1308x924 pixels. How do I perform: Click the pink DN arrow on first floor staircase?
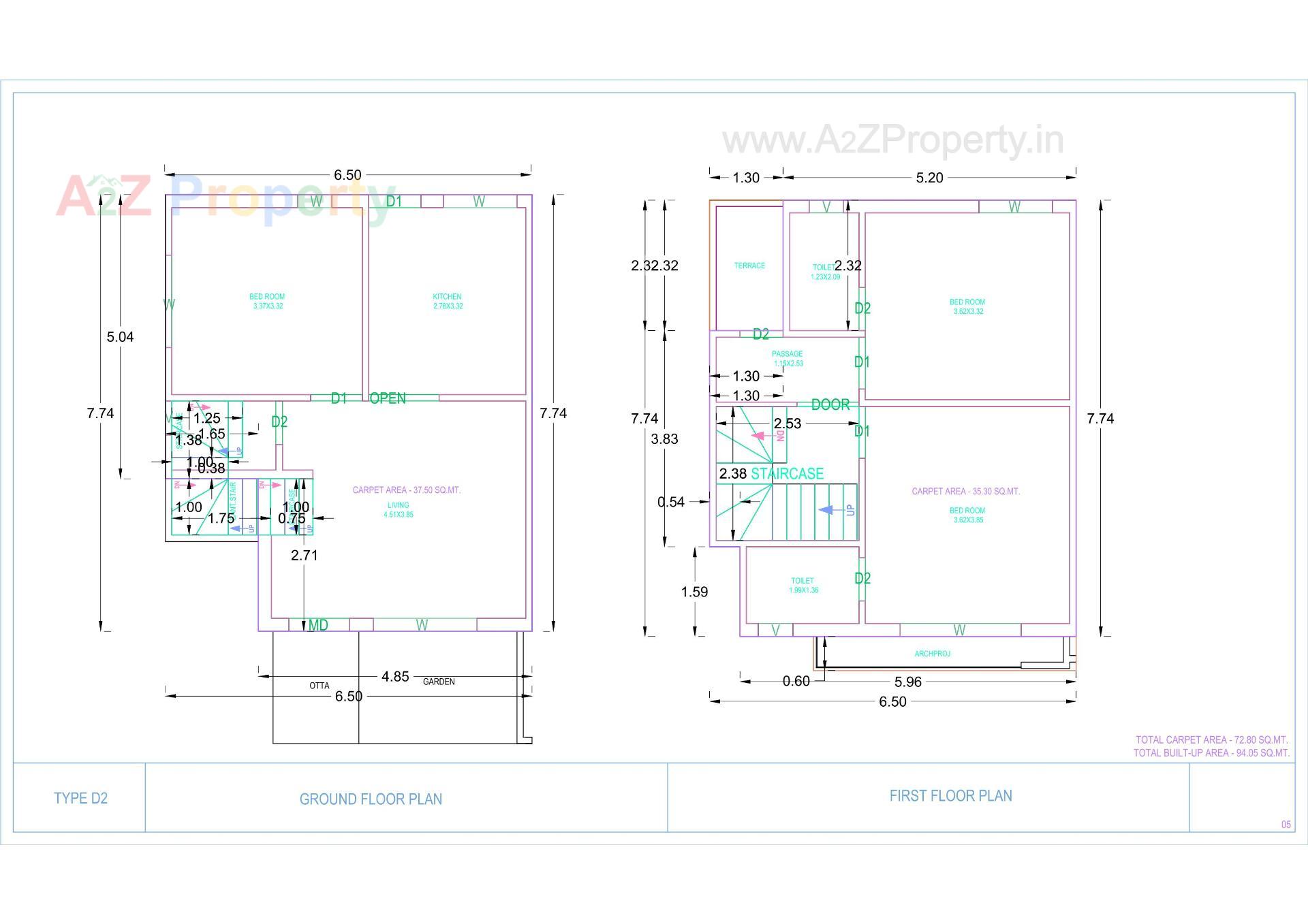point(757,436)
